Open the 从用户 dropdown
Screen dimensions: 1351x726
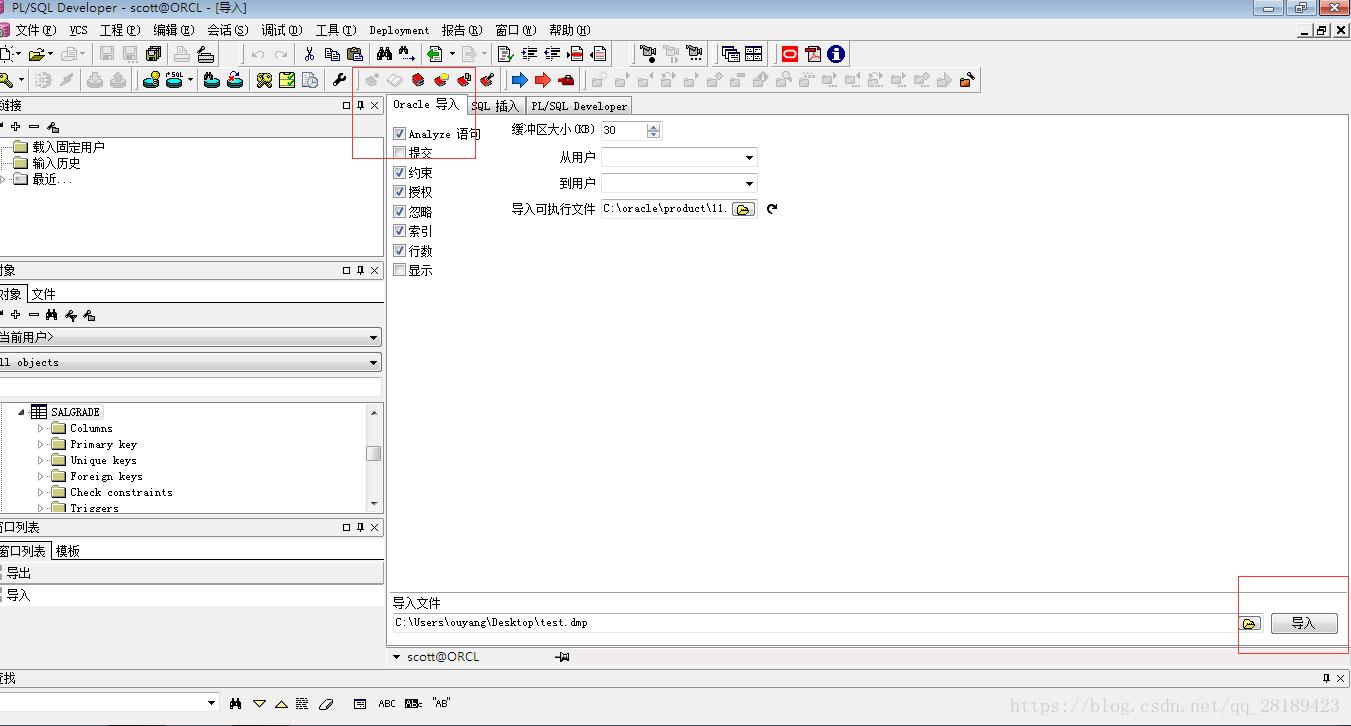[748, 157]
